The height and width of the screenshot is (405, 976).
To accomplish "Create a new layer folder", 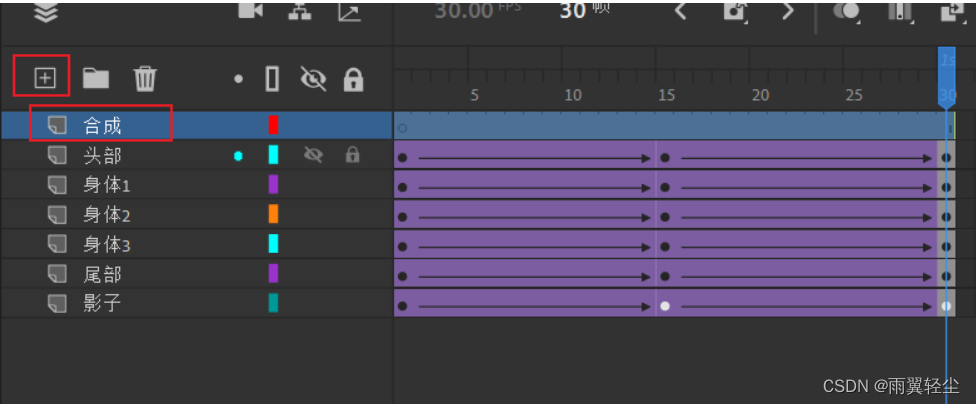I will pyautogui.click(x=96, y=78).
